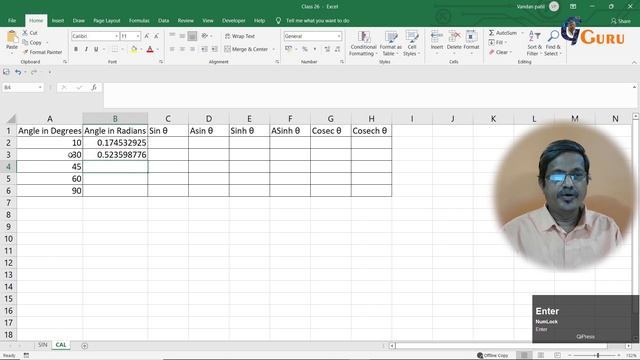
Task: Switch to the Page Layout tab
Action: (x=107, y=20)
